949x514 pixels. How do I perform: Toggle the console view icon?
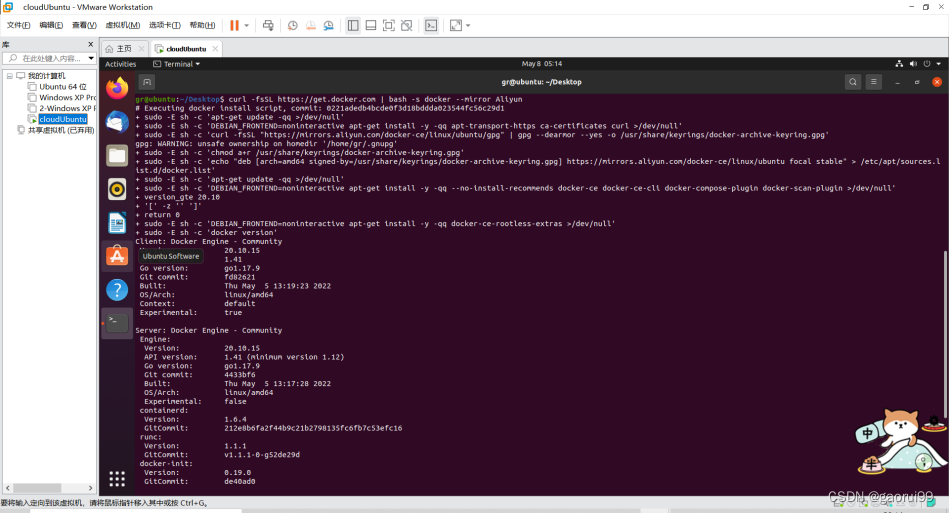(x=431, y=25)
